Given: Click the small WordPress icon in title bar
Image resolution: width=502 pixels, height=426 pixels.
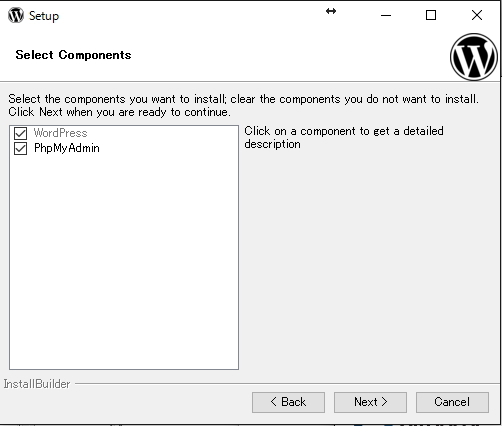Looking at the screenshot, I should pyautogui.click(x=16, y=15).
